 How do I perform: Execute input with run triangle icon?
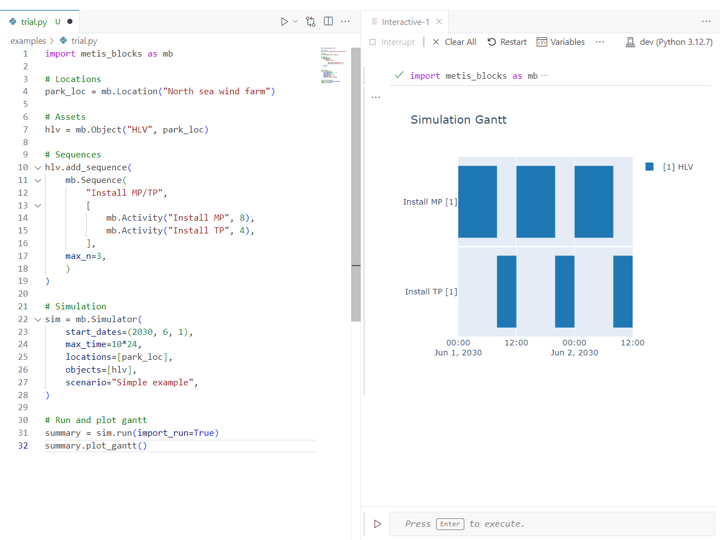(377, 524)
